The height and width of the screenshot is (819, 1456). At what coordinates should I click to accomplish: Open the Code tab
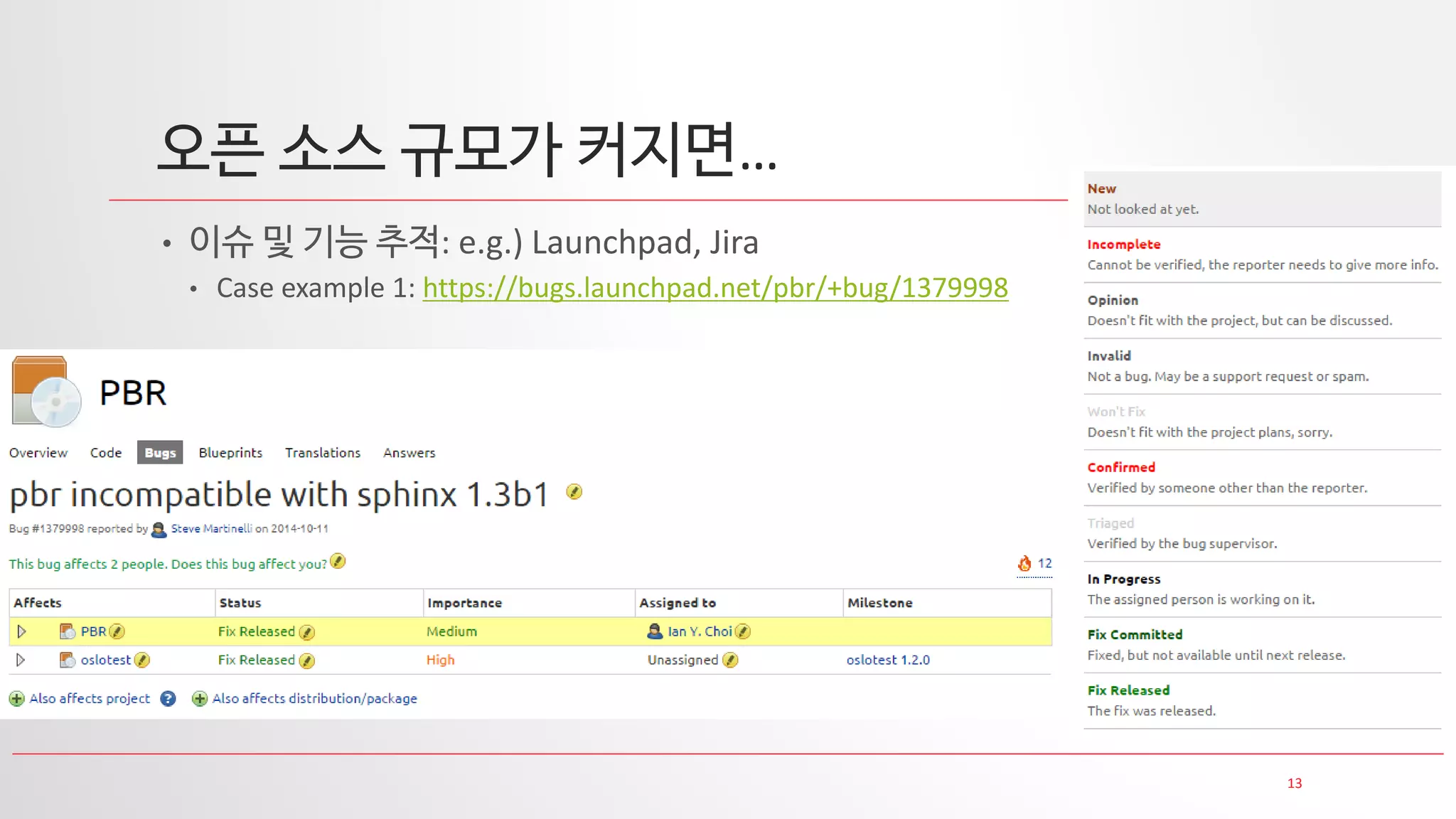106,453
